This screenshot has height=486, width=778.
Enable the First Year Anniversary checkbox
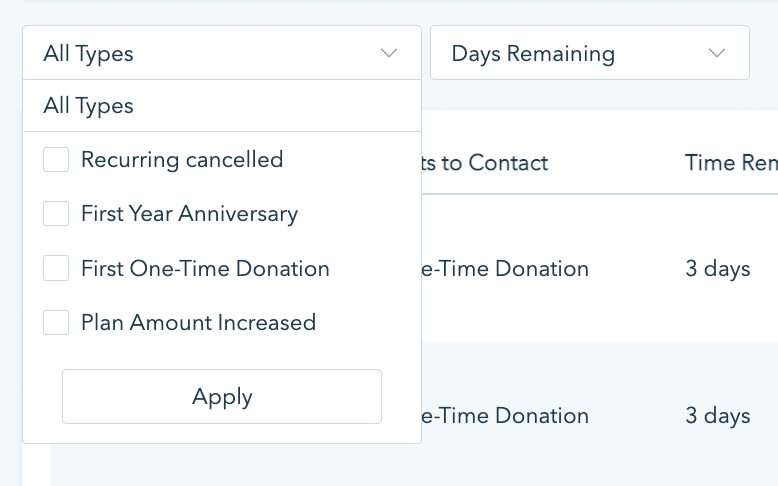(x=56, y=214)
